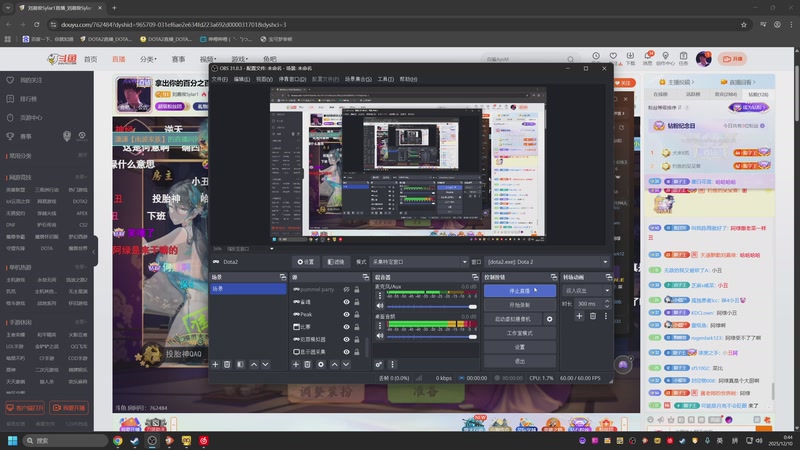Open source filters button in source toolbar
800x450 pixels.
pyautogui.click(x=336, y=262)
